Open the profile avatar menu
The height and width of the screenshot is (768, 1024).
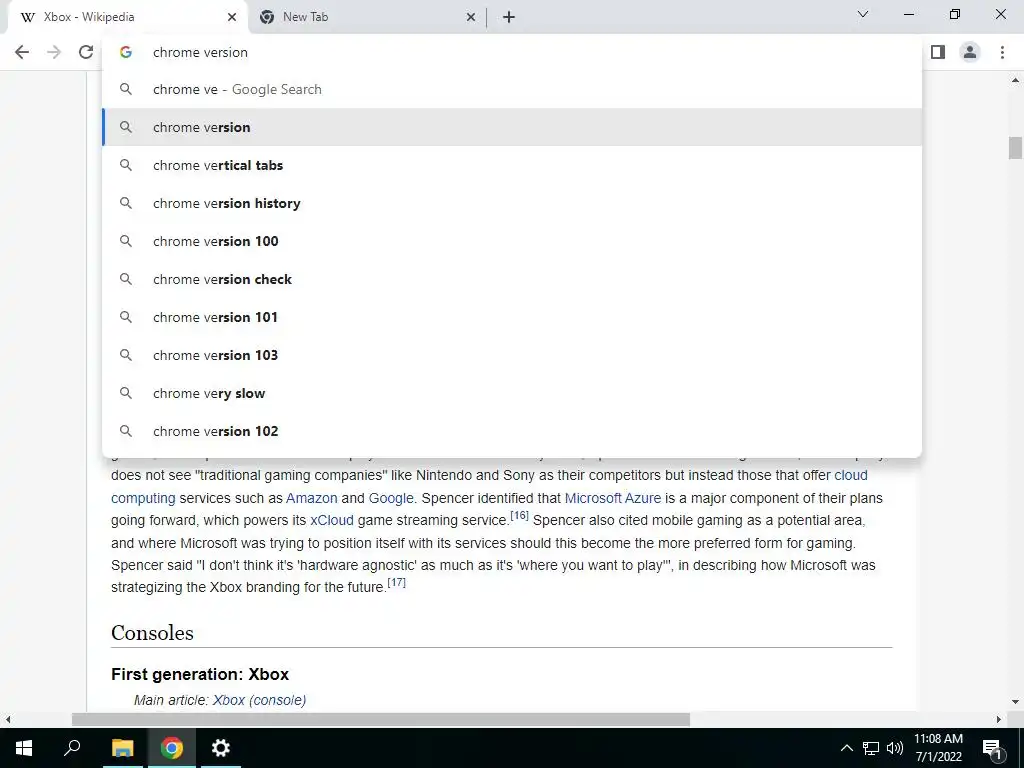[970, 52]
